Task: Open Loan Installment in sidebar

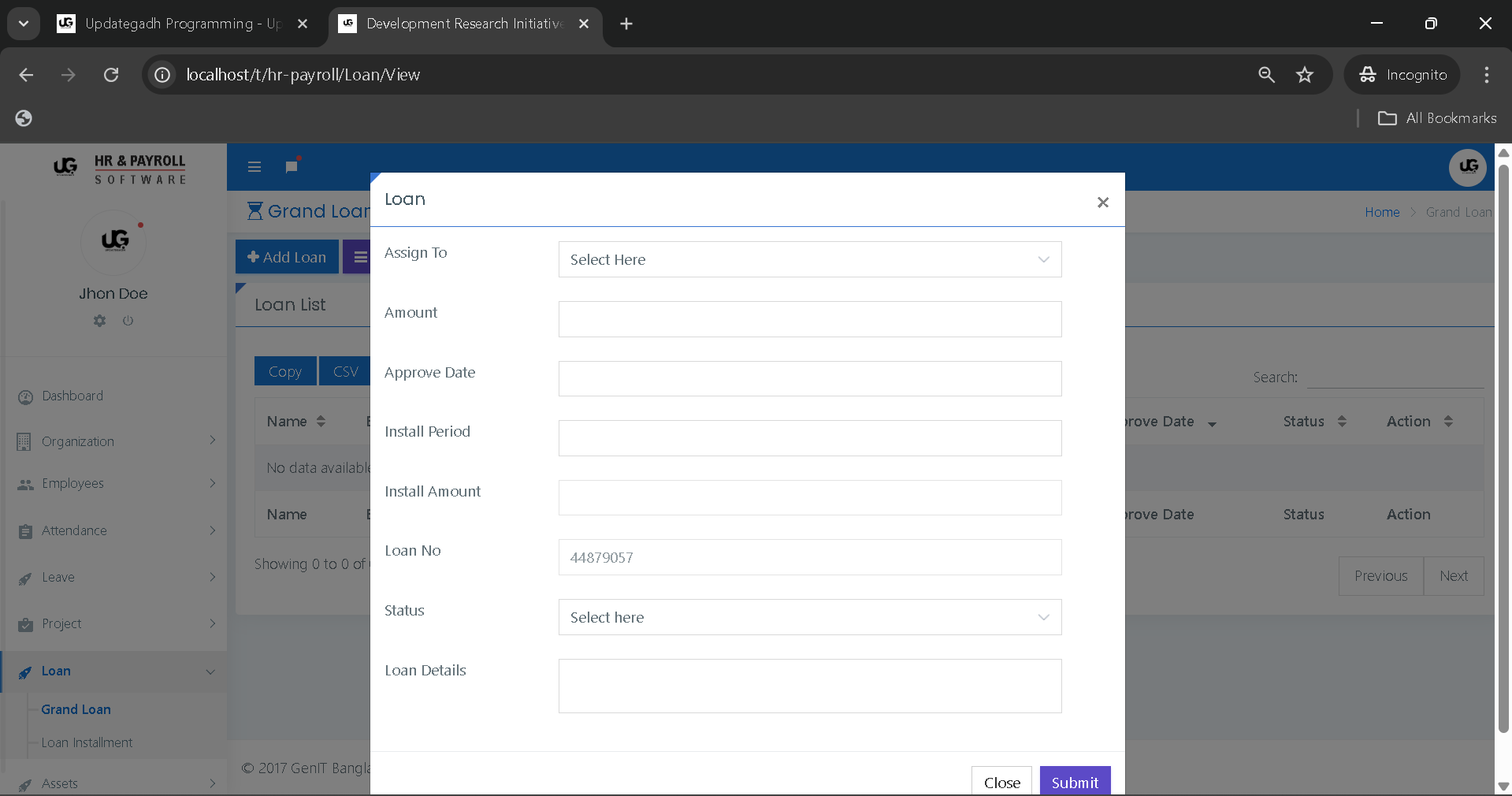Action: coord(87,742)
